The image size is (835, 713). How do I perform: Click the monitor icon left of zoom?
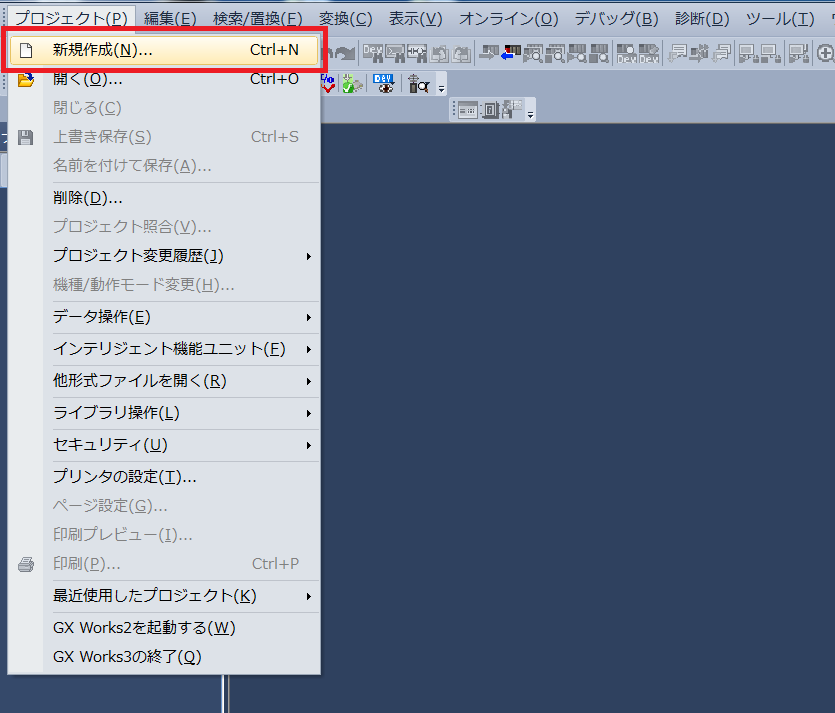click(799, 53)
